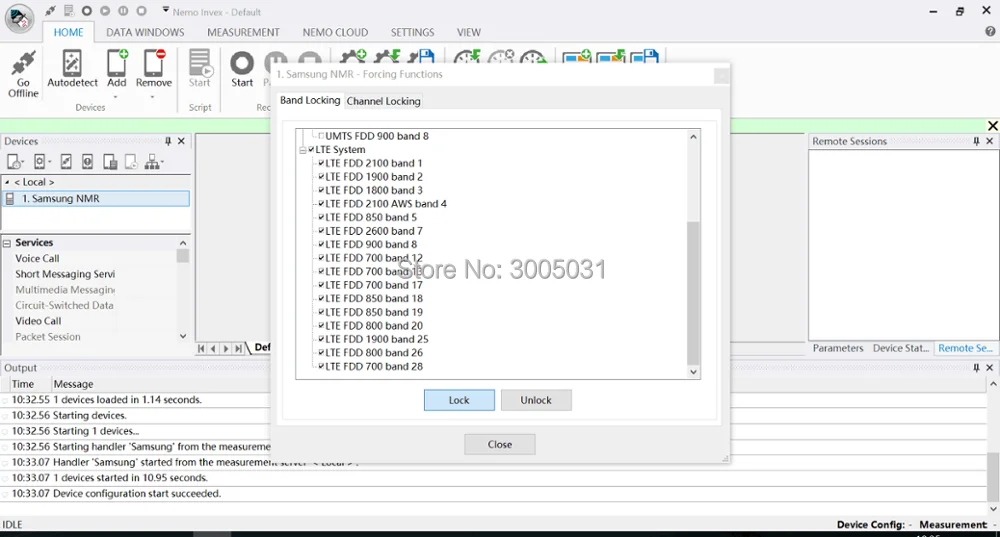
Task: Click record circle icon in quick access bar
Action: (x=87, y=11)
